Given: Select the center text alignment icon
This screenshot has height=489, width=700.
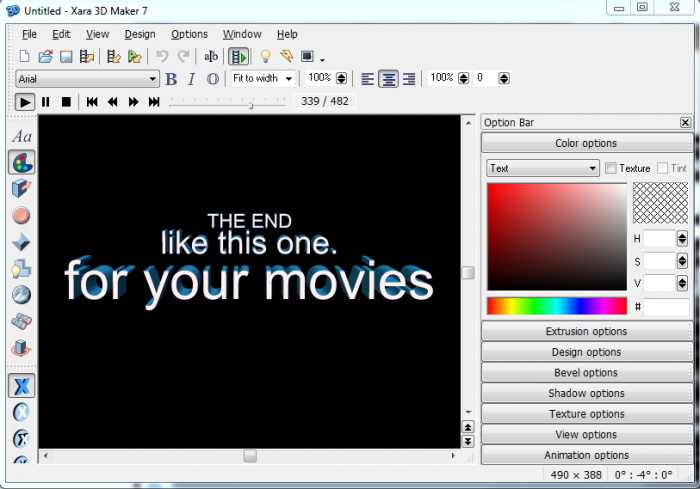Looking at the screenshot, I should point(388,78).
